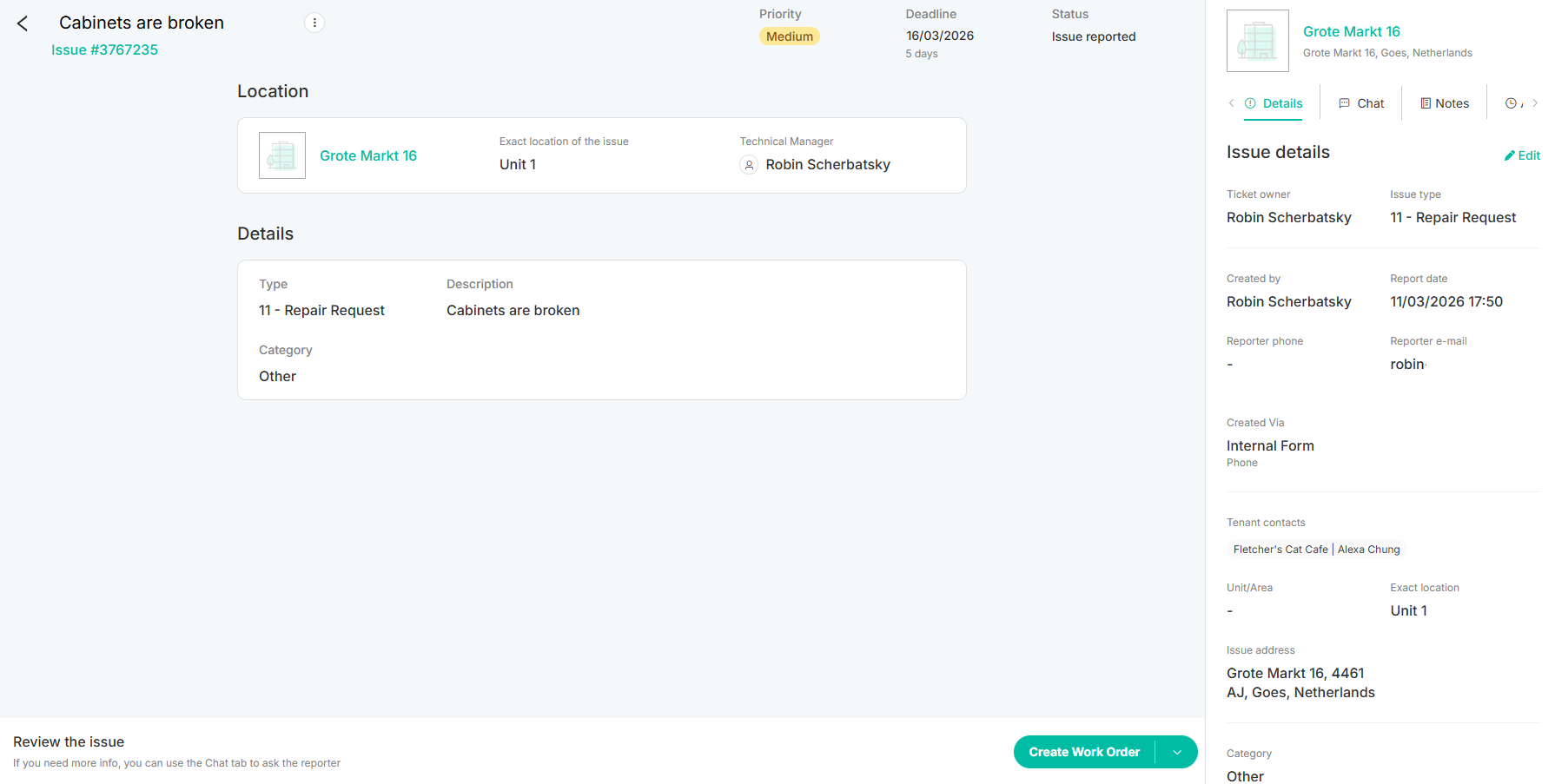This screenshot has width=1555, height=784.
Task: Expand the Create Work Order dropdown arrow
Action: coord(1177,752)
